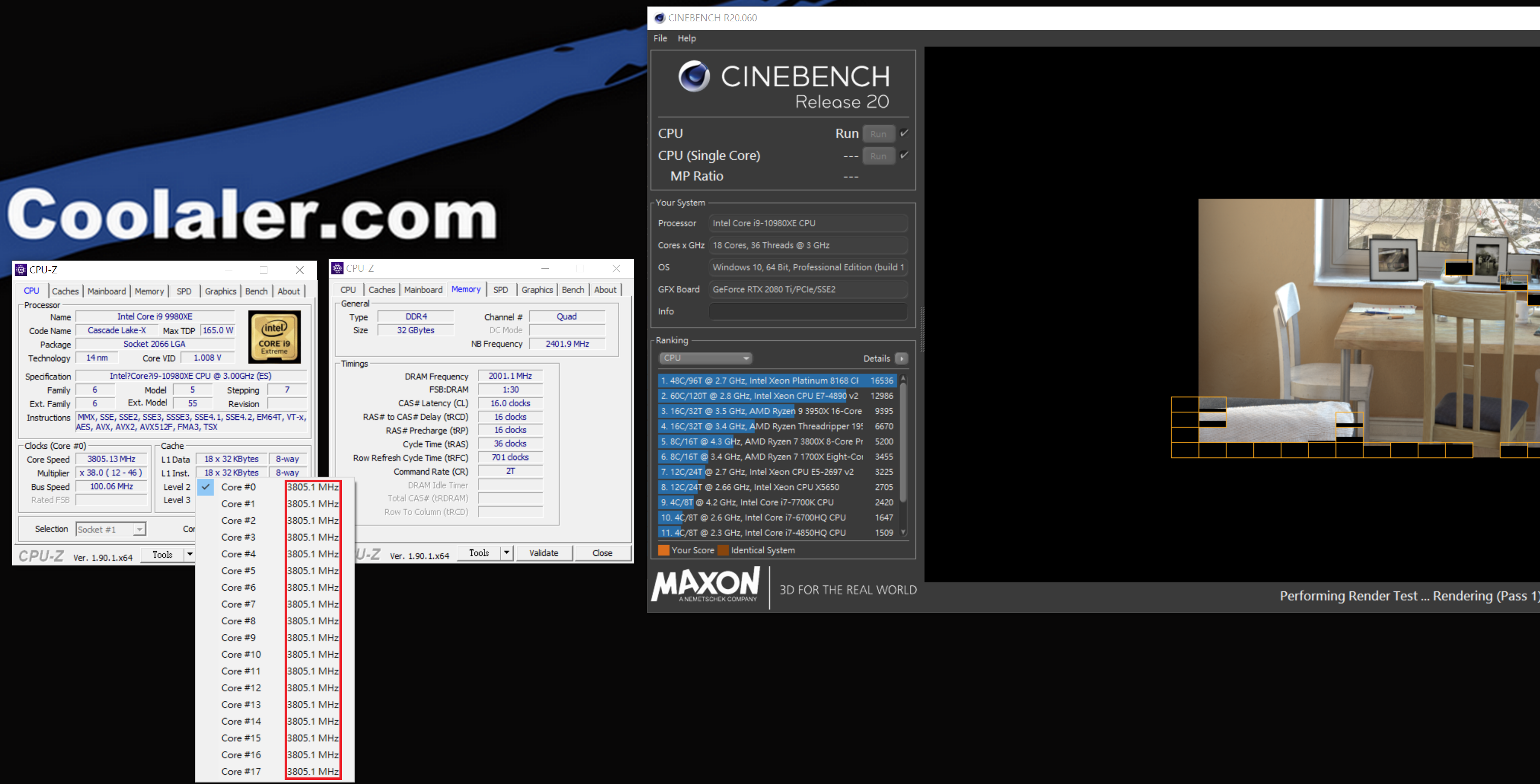Click Tools button in right CPU-Z window
This screenshot has width=1540, height=784.
479,553
